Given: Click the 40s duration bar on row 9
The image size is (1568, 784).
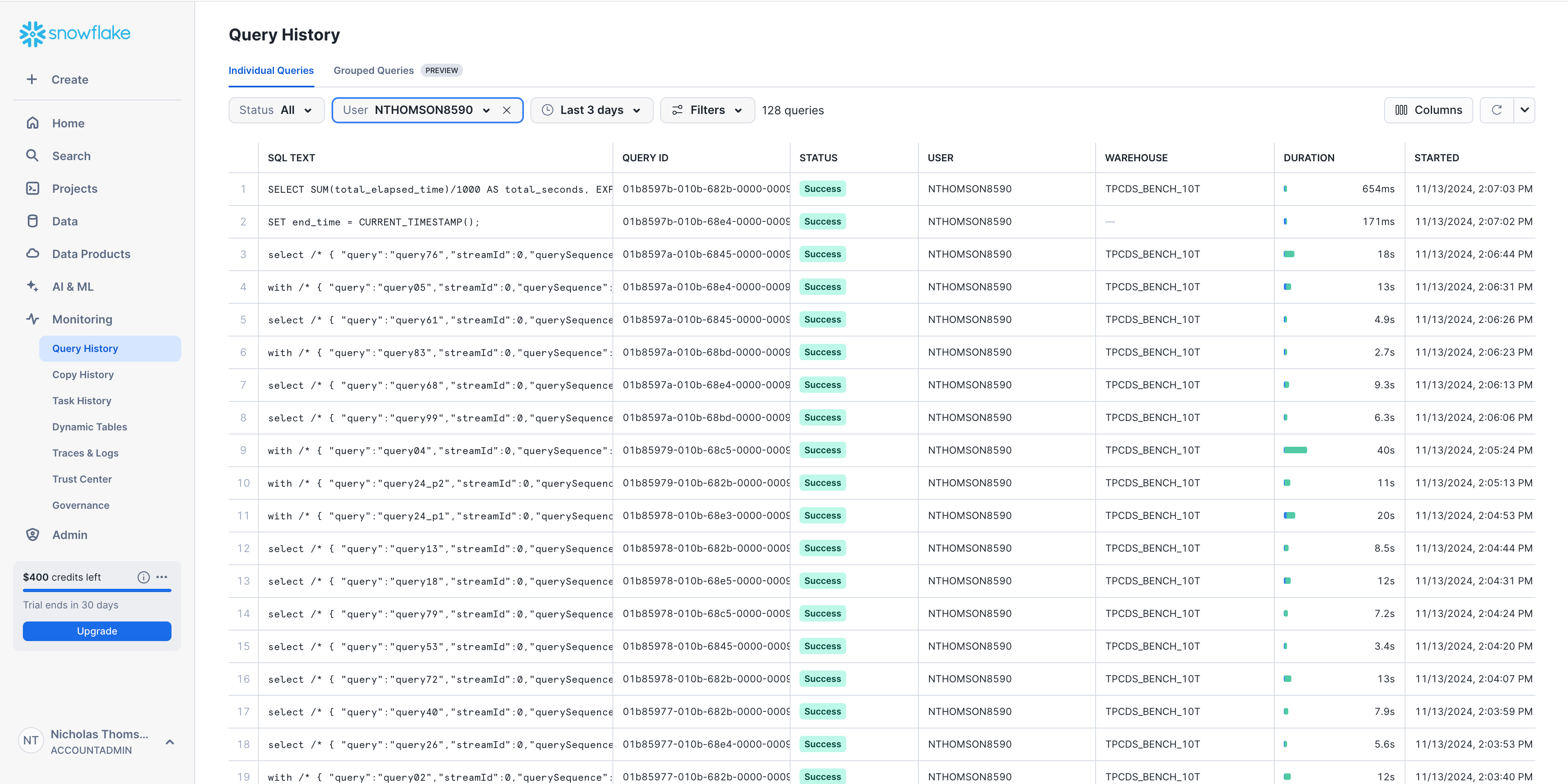Looking at the screenshot, I should (1295, 450).
